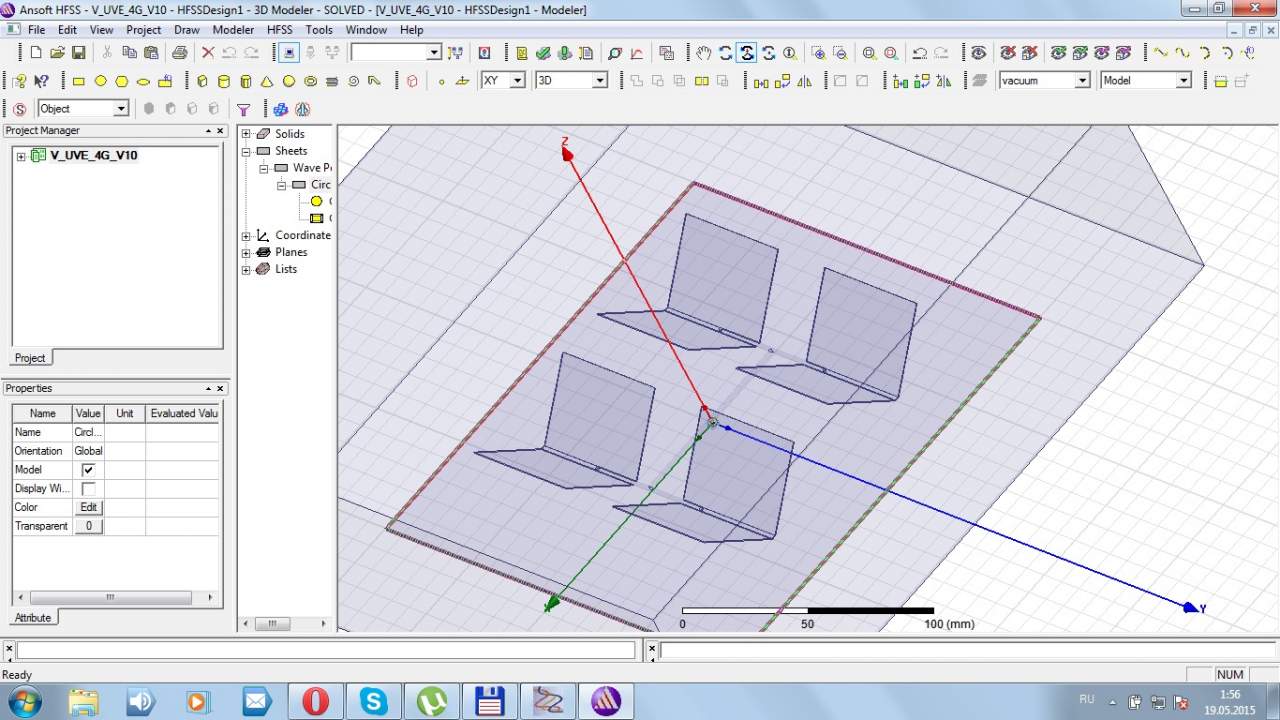Viewport: 1280px width, 720px height.
Task: Open the XY drawing plane dropdown
Action: (517, 80)
